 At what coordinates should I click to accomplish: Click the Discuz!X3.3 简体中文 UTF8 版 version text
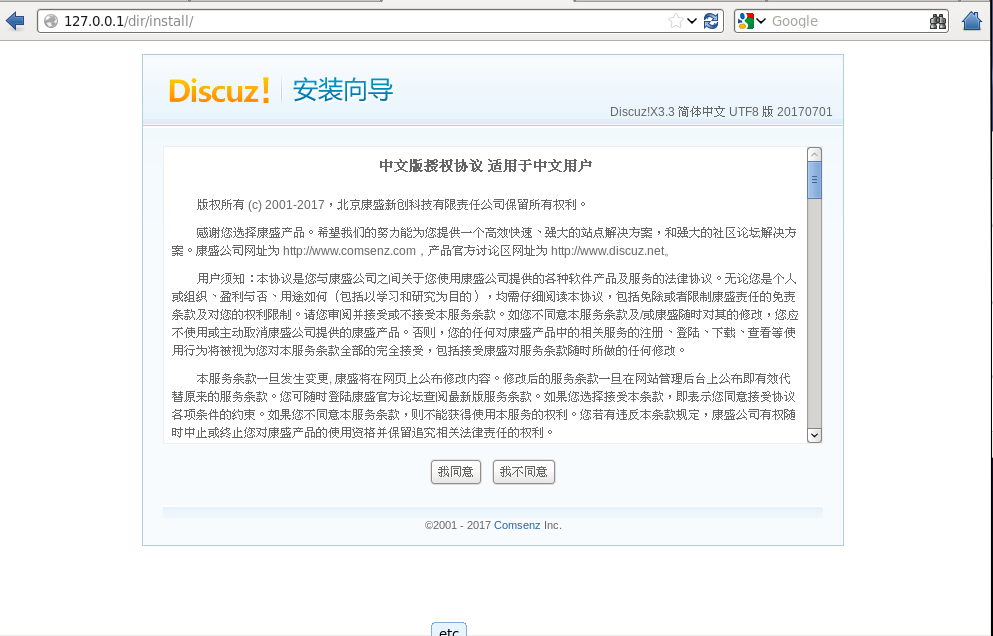pyautogui.click(x=721, y=112)
